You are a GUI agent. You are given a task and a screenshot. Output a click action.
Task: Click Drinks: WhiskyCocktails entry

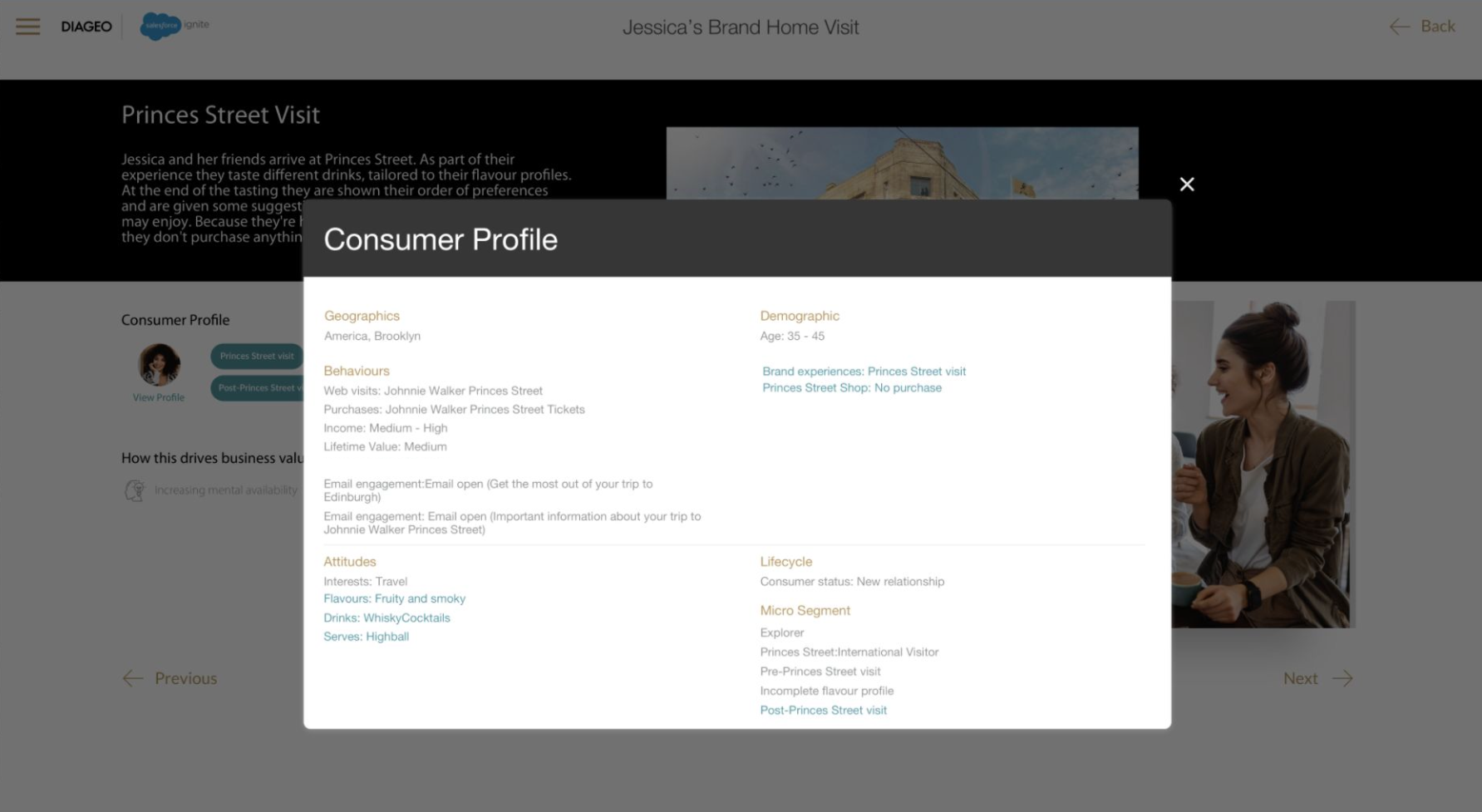tap(387, 618)
